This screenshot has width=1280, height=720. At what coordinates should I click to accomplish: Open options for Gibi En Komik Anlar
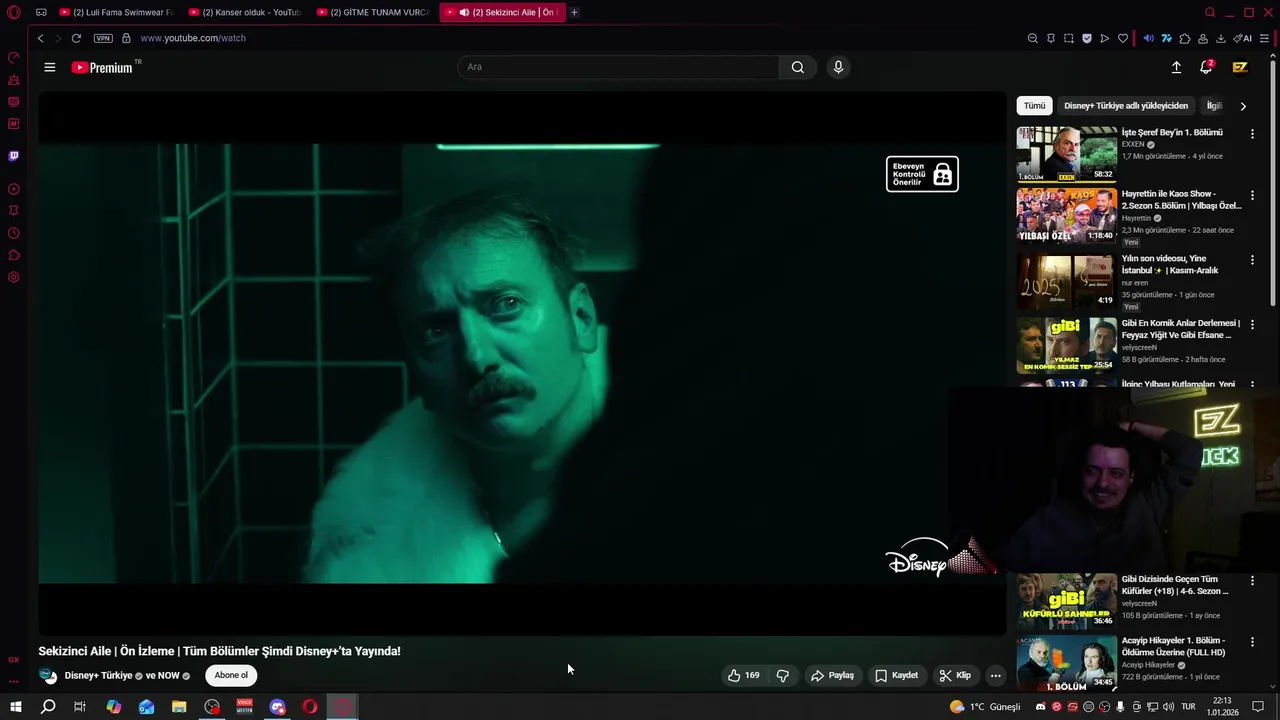(1252, 325)
